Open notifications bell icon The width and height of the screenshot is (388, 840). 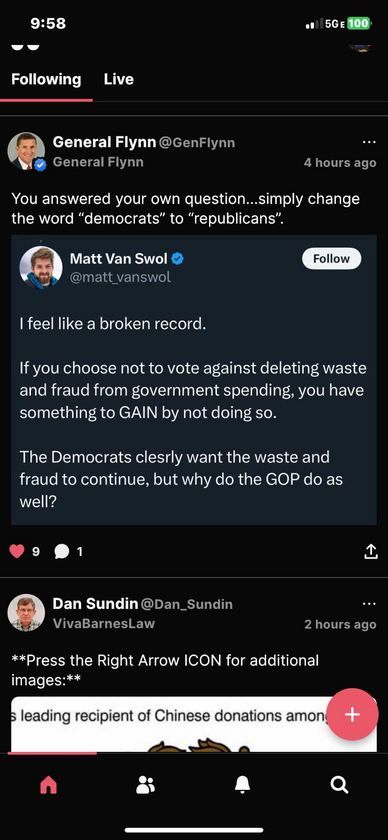242,785
